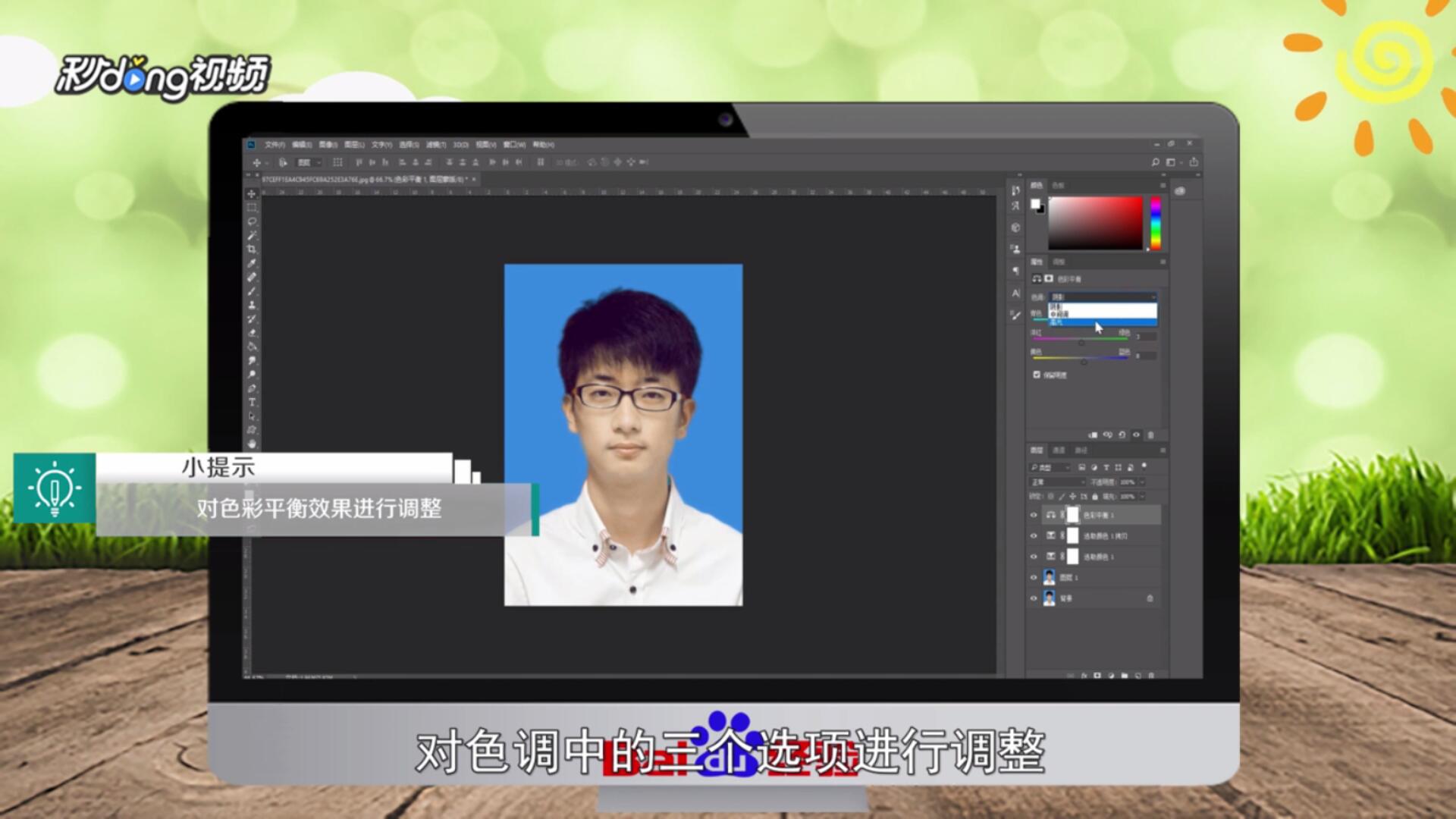Open the Tone dropdown in Properties
1456x819 pixels.
tap(1103, 297)
